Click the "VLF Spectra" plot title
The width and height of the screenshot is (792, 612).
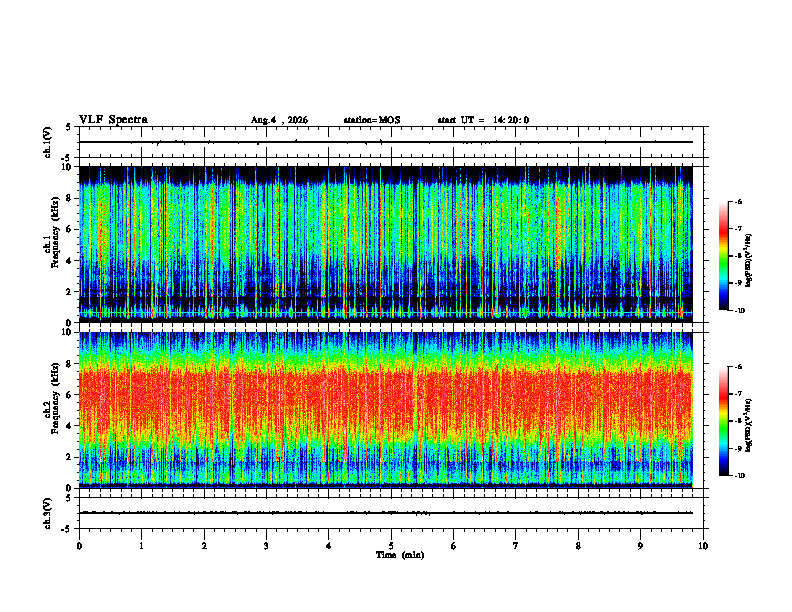(113, 120)
